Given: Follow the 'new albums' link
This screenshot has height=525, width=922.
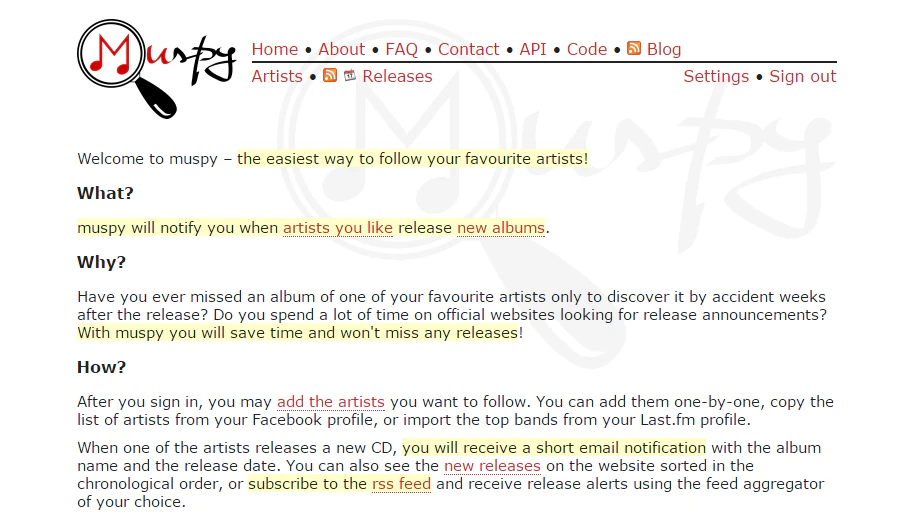Looking at the screenshot, I should pos(501,228).
